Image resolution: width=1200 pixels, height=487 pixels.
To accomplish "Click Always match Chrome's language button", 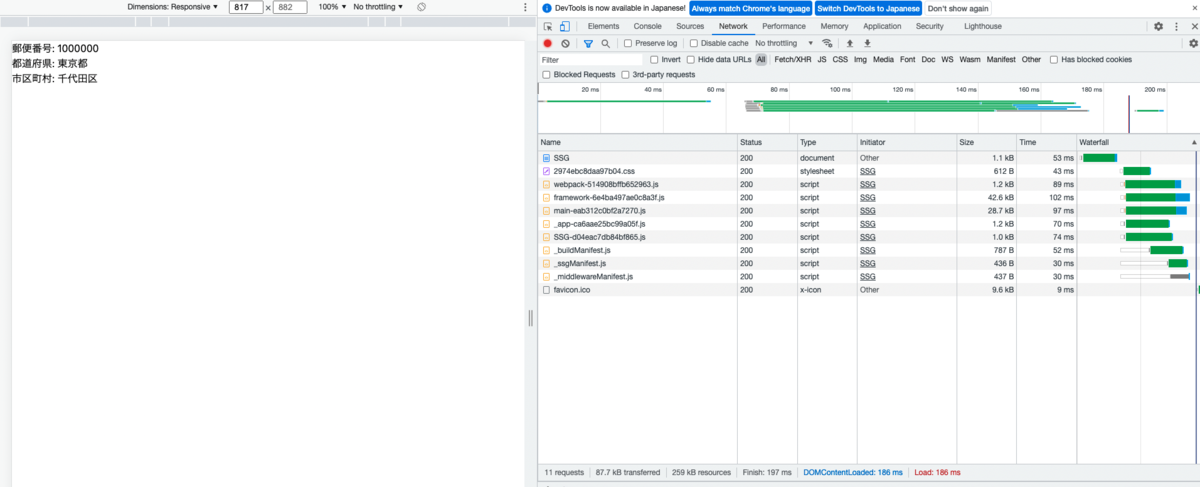I will (750, 8).
